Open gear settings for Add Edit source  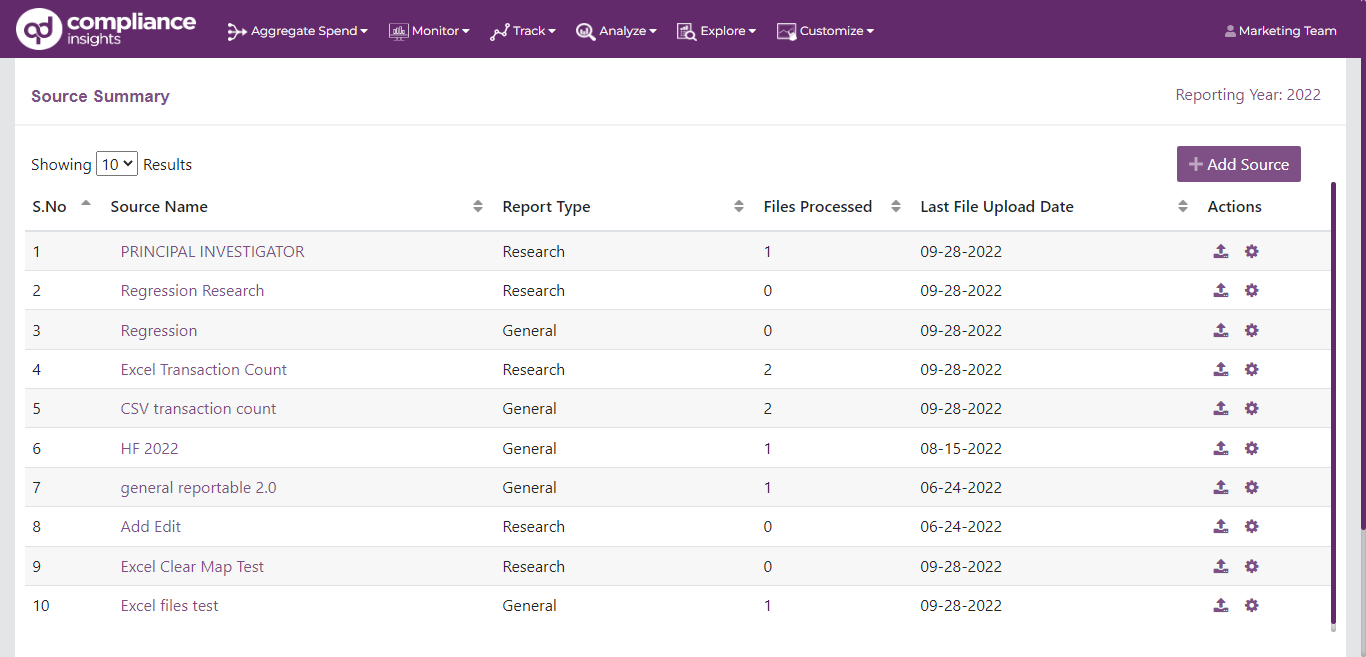click(1251, 527)
